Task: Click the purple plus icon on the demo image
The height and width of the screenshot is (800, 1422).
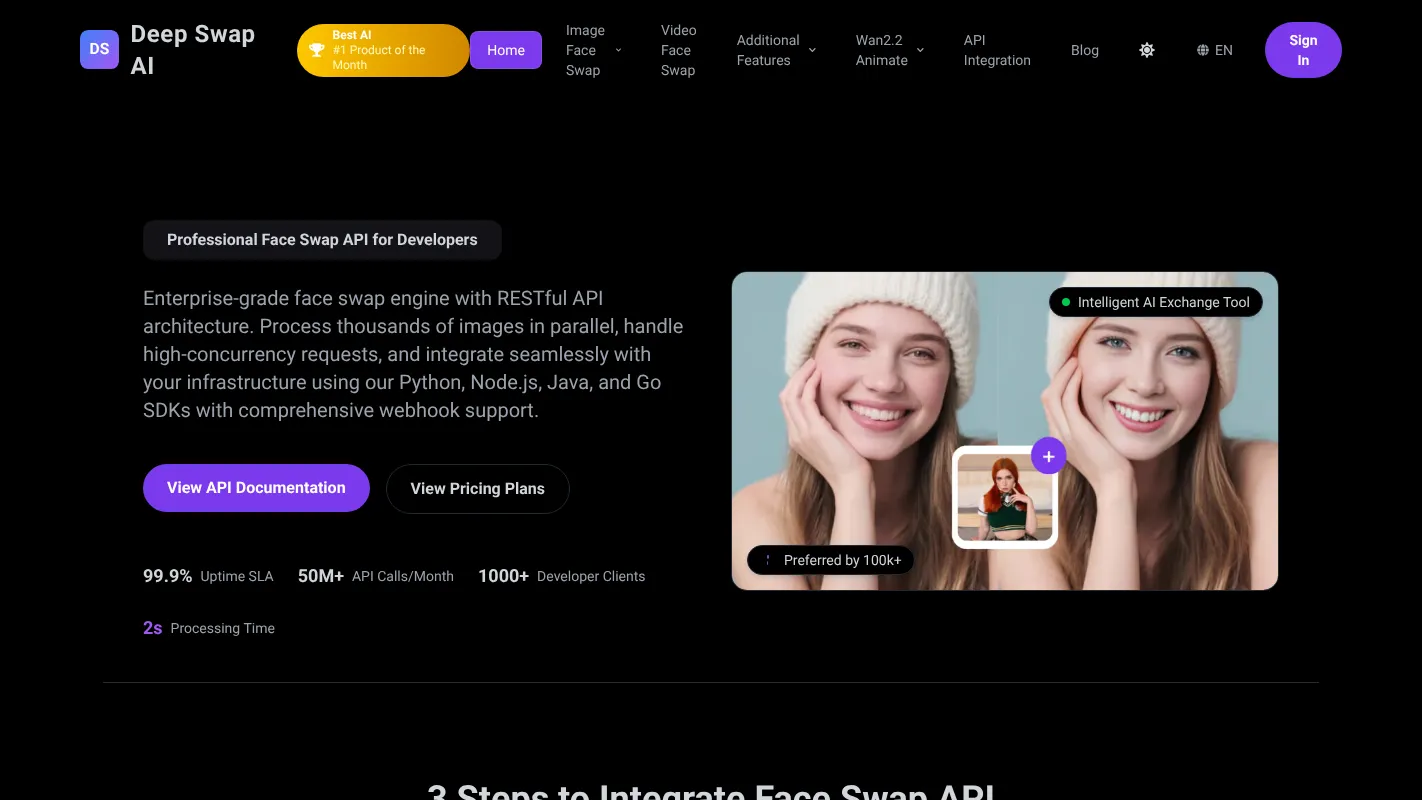Action: coord(1048,455)
